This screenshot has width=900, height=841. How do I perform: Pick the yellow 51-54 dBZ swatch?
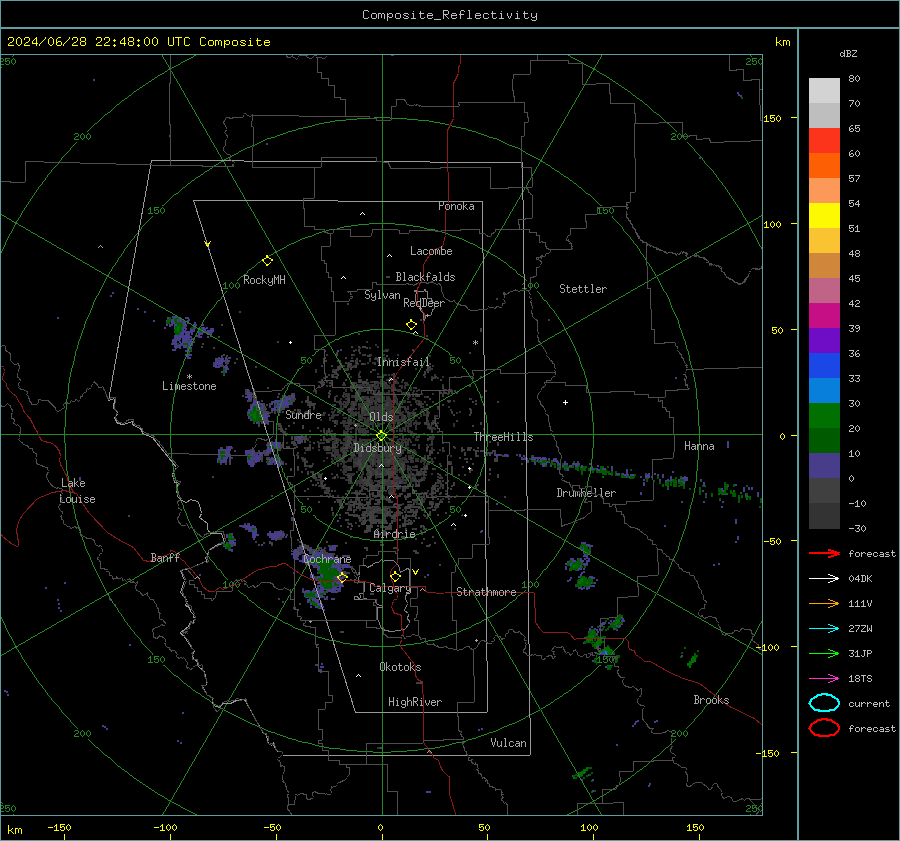tap(824, 216)
